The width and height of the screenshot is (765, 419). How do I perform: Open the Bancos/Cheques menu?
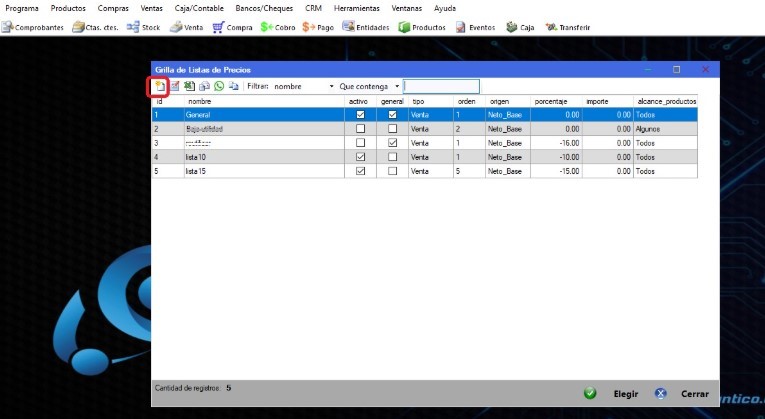264,8
